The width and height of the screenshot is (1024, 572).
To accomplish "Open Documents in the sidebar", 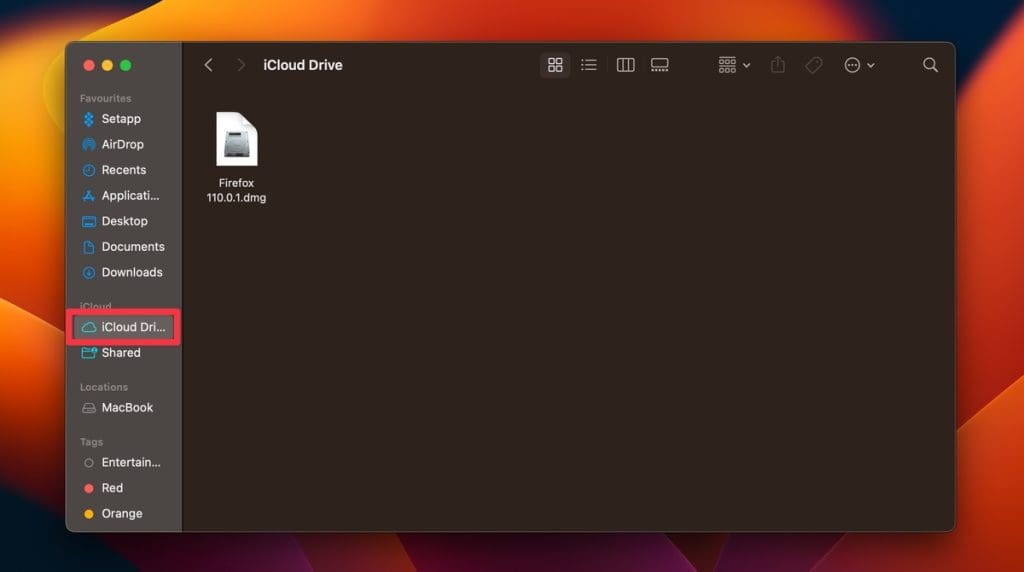I will [x=123, y=246].
